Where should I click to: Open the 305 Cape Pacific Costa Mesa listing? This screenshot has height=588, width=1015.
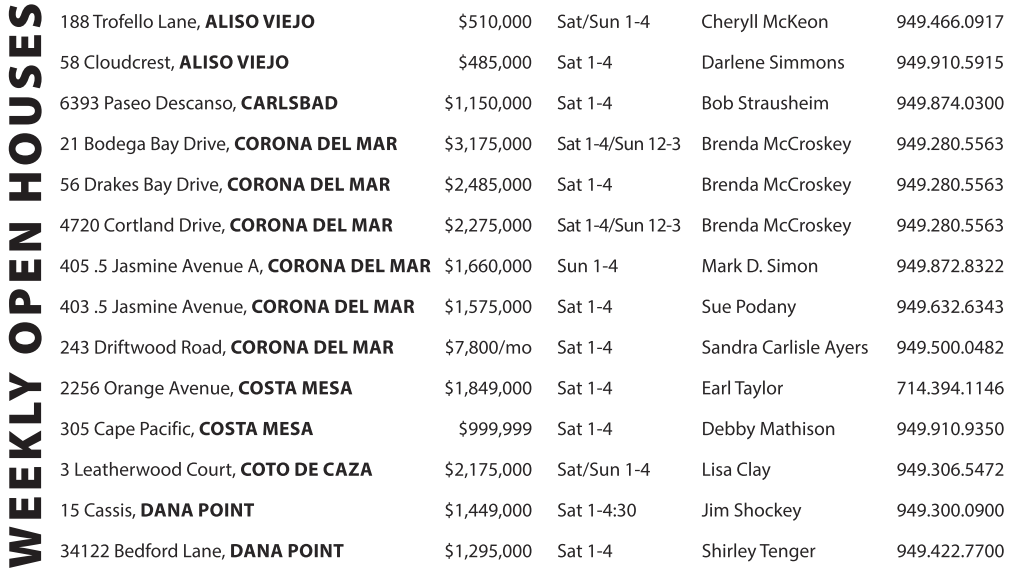tap(186, 429)
